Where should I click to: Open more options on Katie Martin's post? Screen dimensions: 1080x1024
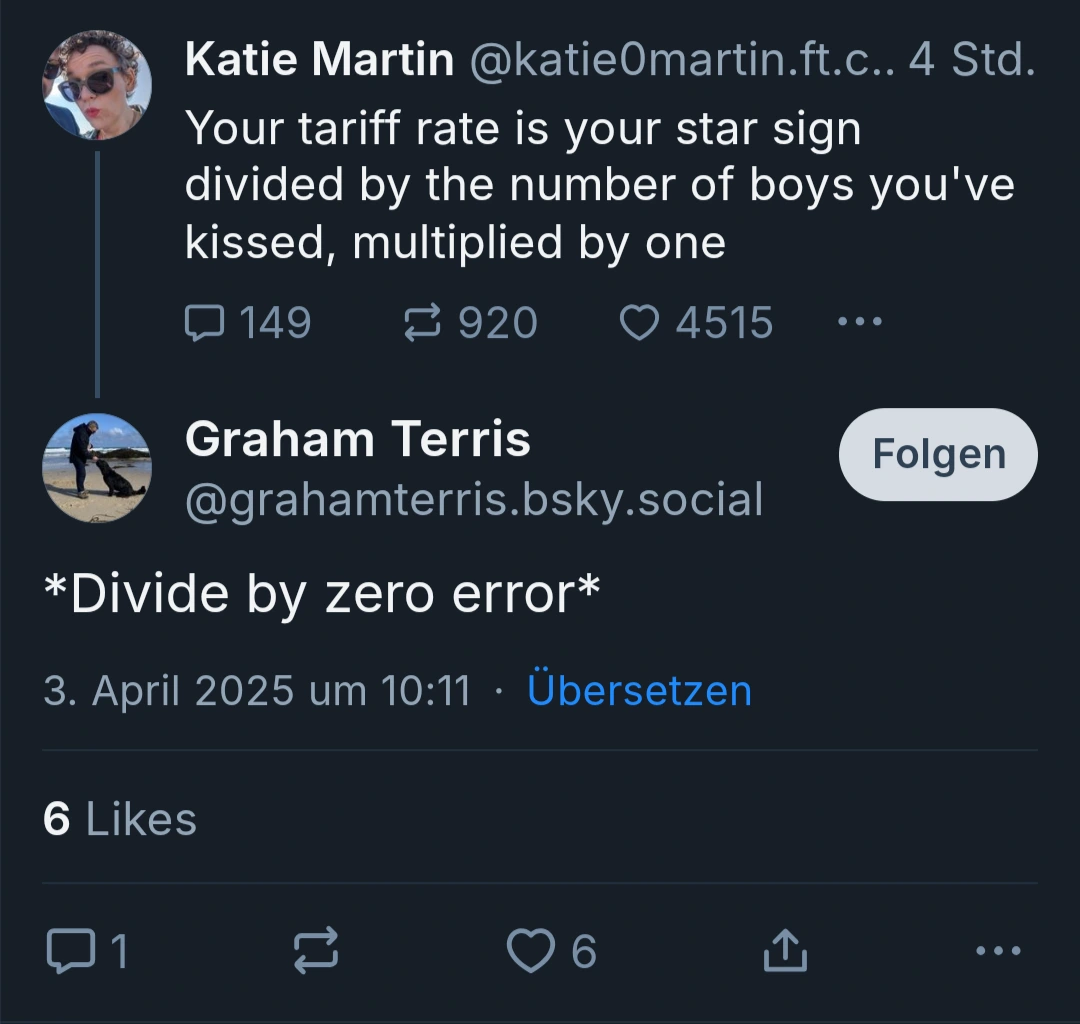coord(858,322)
